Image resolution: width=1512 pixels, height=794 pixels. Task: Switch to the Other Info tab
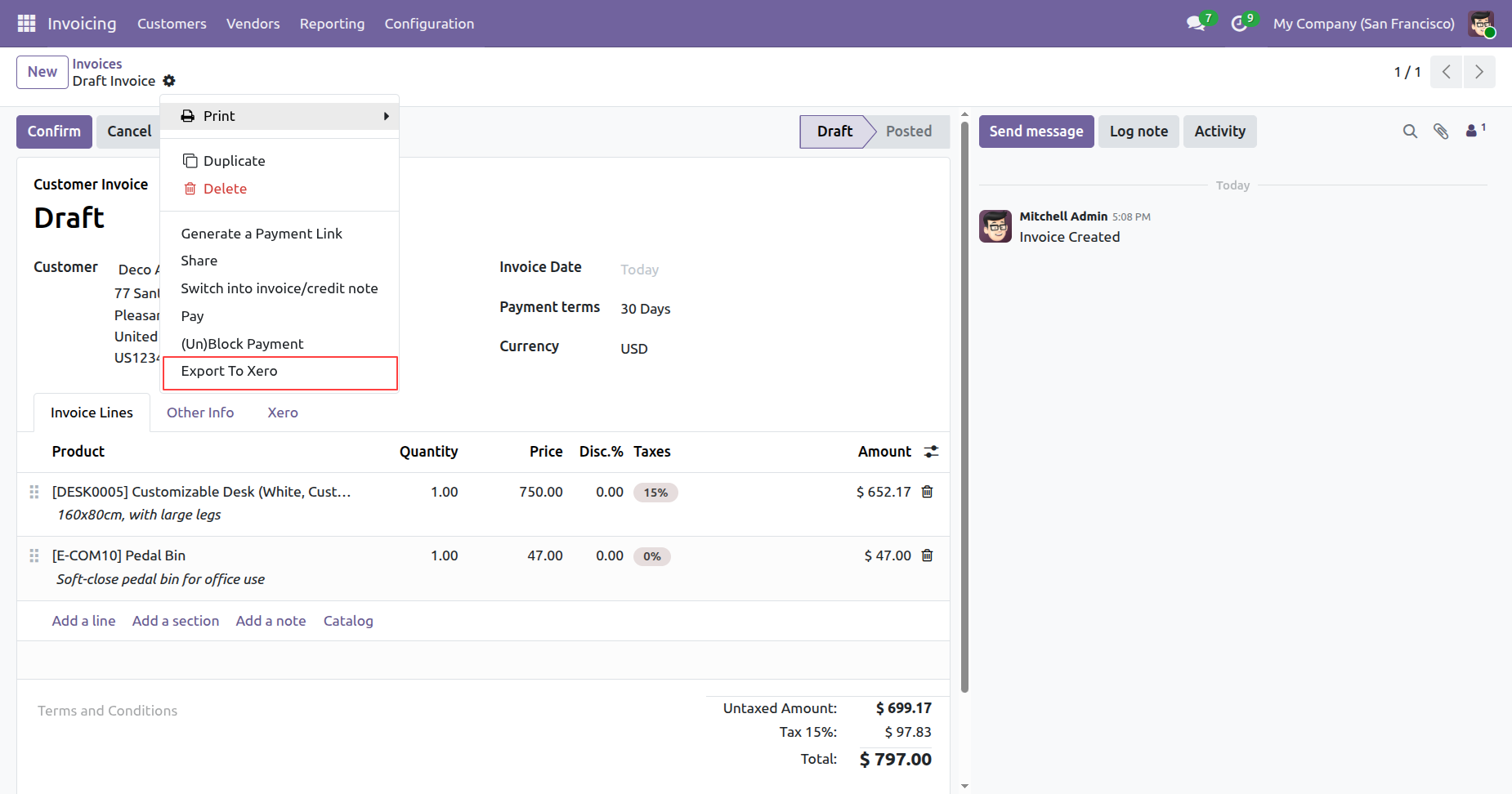coord(200,413)
